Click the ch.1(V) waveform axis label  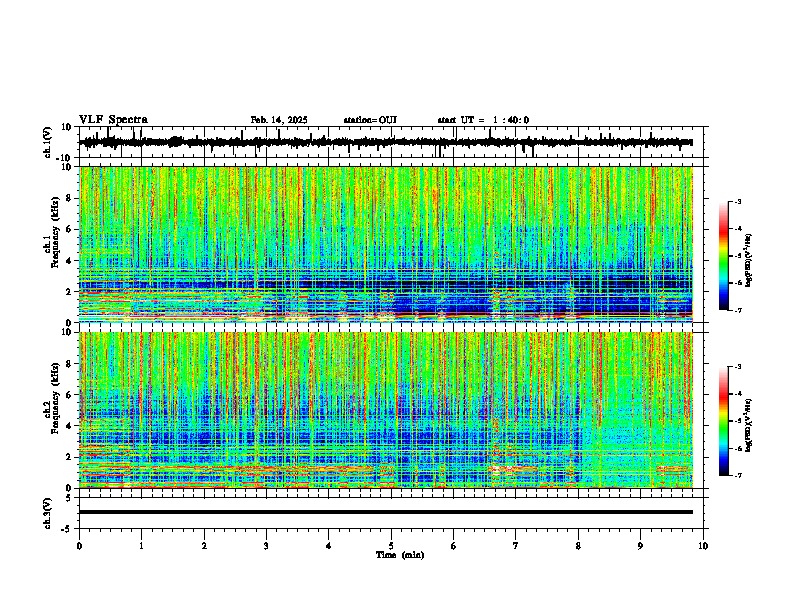pyautogui.click(x=48, y=142)
